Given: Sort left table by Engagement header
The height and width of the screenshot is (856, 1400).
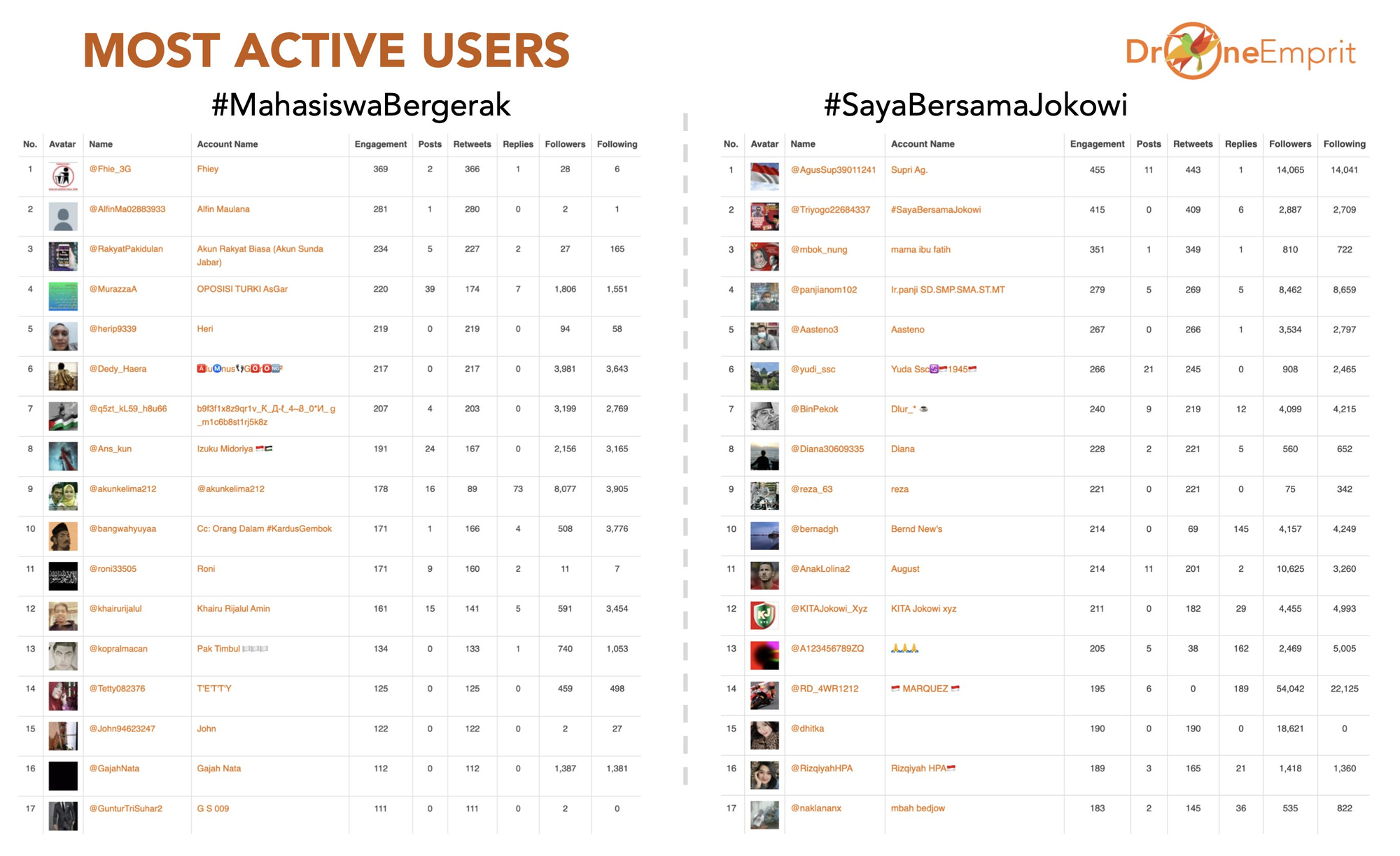Looking at the screenshot, I should [x=380, y=144].
